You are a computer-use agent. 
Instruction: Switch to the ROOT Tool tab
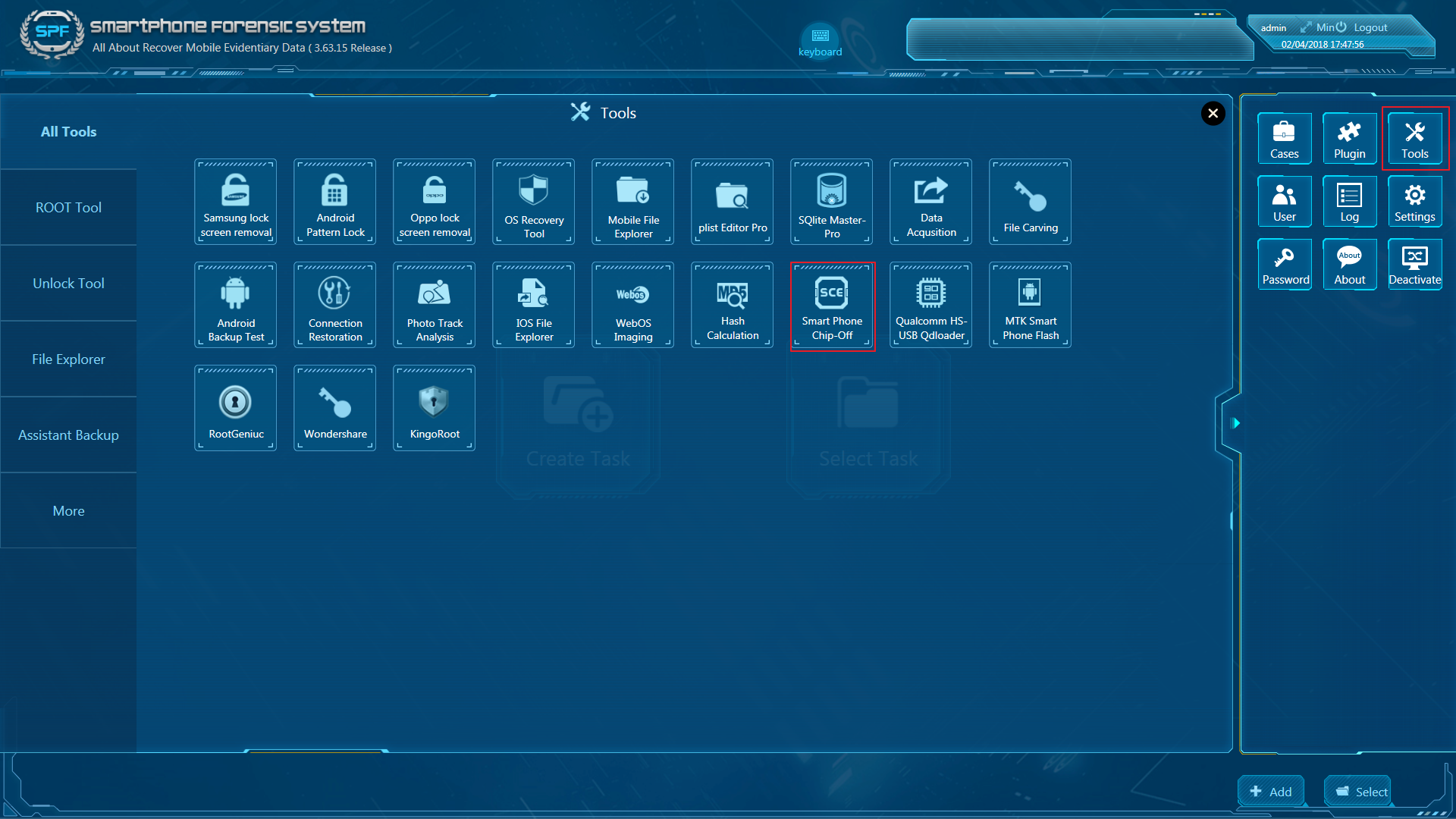[x=68, y=207]
